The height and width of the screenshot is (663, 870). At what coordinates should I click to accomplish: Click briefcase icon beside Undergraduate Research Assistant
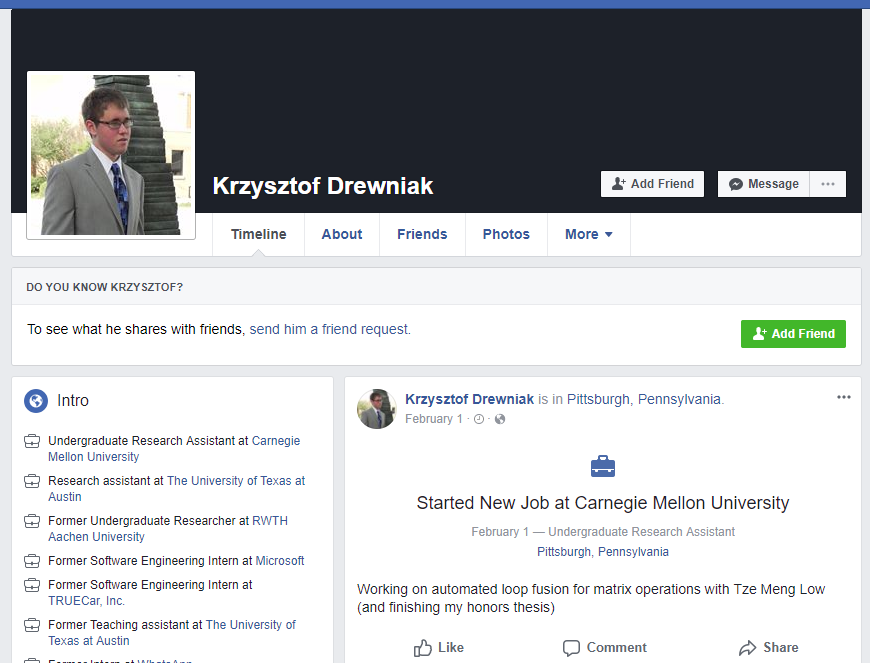(32, 441)
